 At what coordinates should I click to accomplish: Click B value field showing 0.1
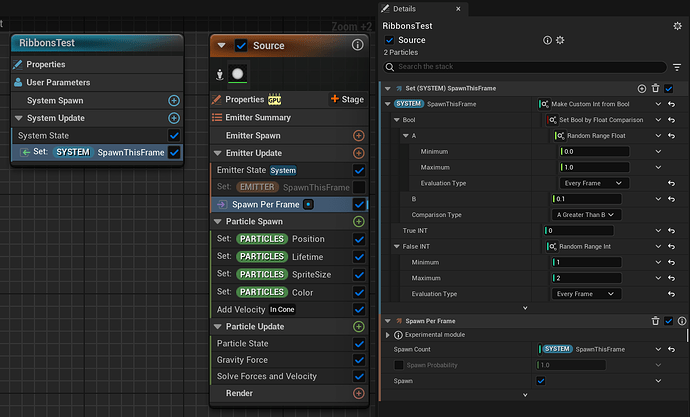pyautogui.click(x=586, y=199)
